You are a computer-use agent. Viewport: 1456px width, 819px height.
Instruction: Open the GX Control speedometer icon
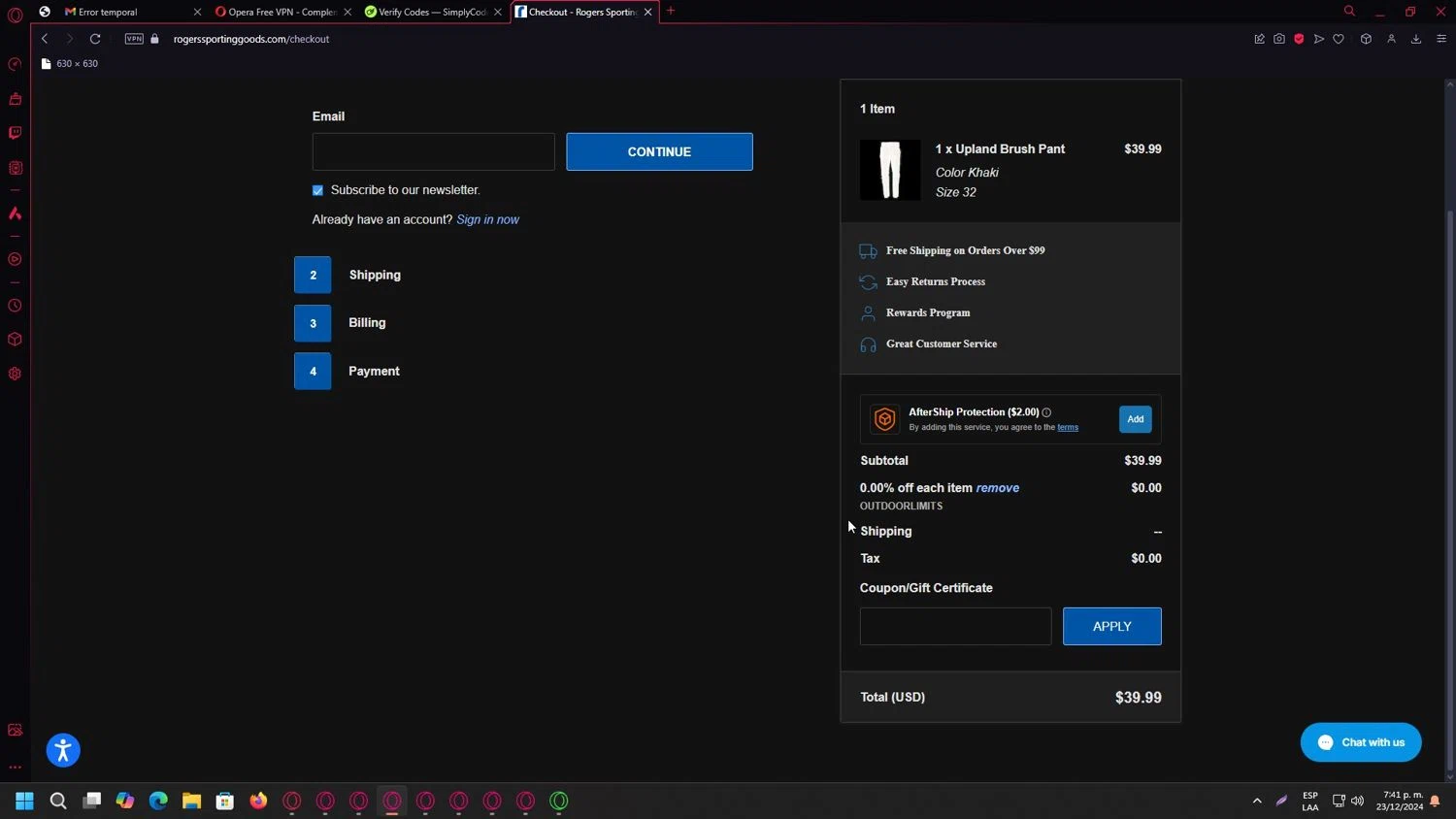15,64
